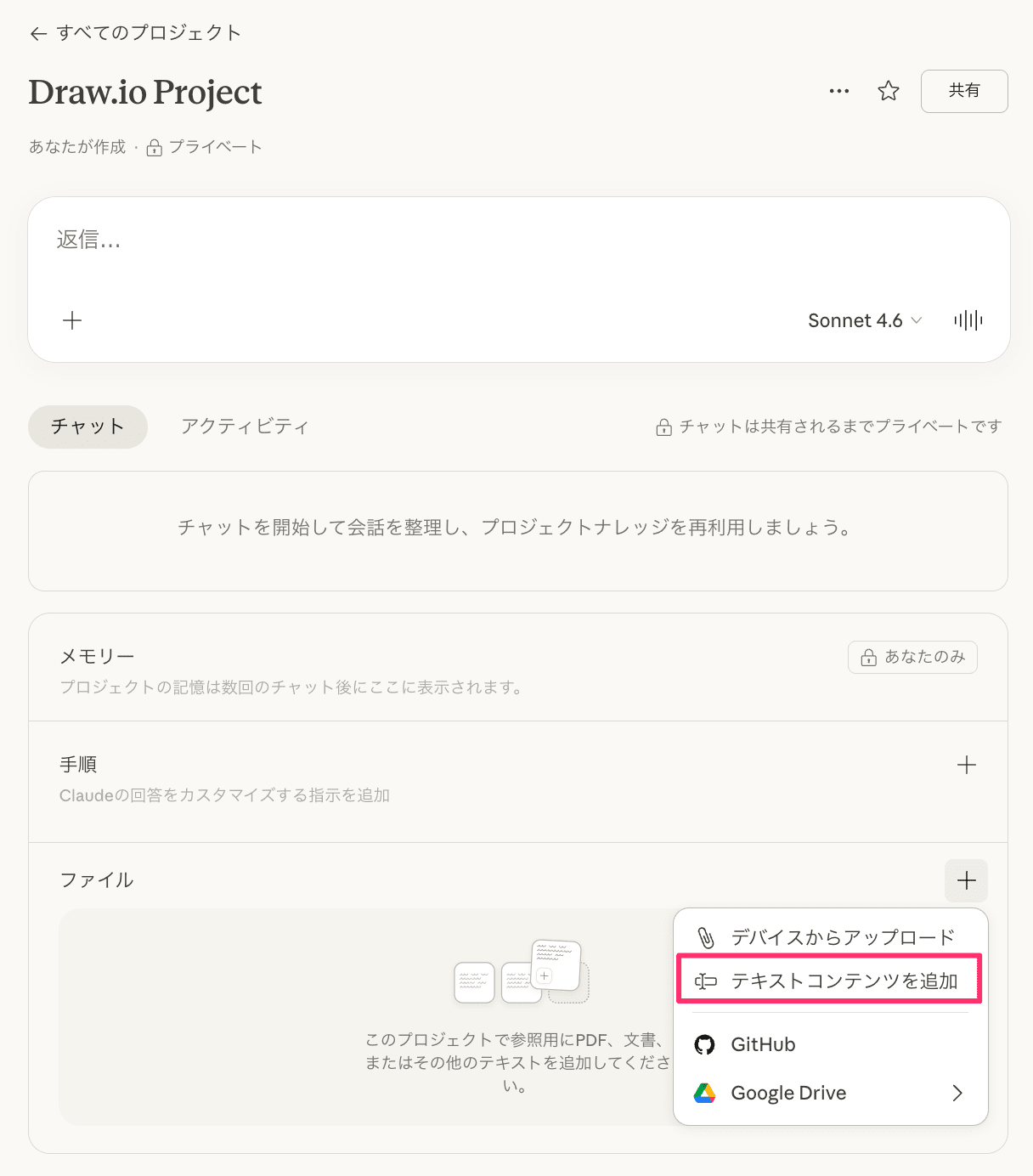Select GitHub from the file menu

[763, 1044]
